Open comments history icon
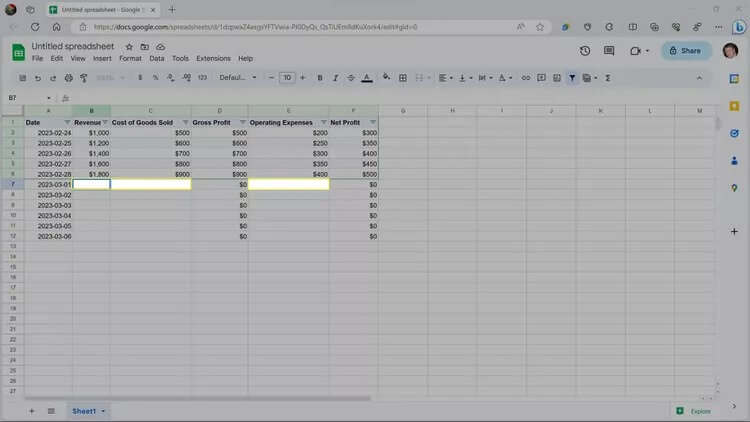 coord(609,50)
